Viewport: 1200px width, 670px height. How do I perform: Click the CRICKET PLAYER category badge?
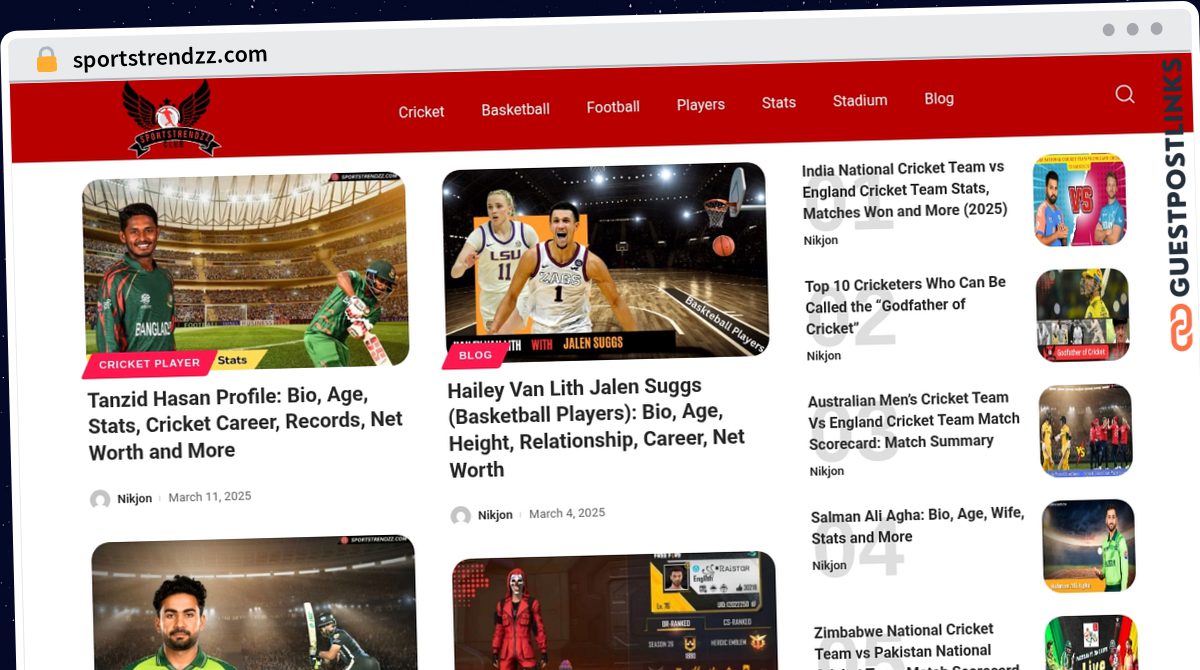click(x=149, y=364)
